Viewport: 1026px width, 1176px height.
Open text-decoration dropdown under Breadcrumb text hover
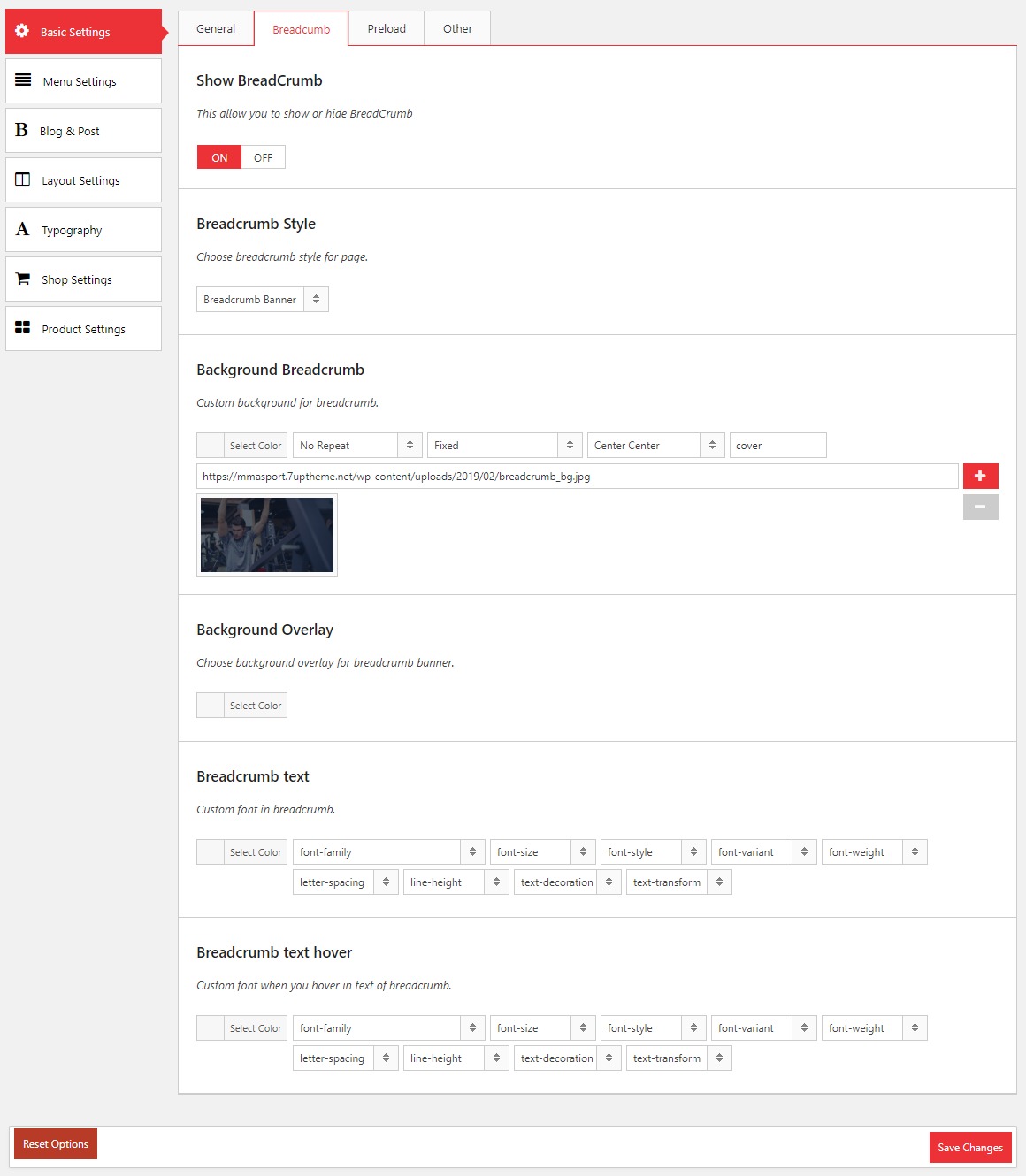568,1058
